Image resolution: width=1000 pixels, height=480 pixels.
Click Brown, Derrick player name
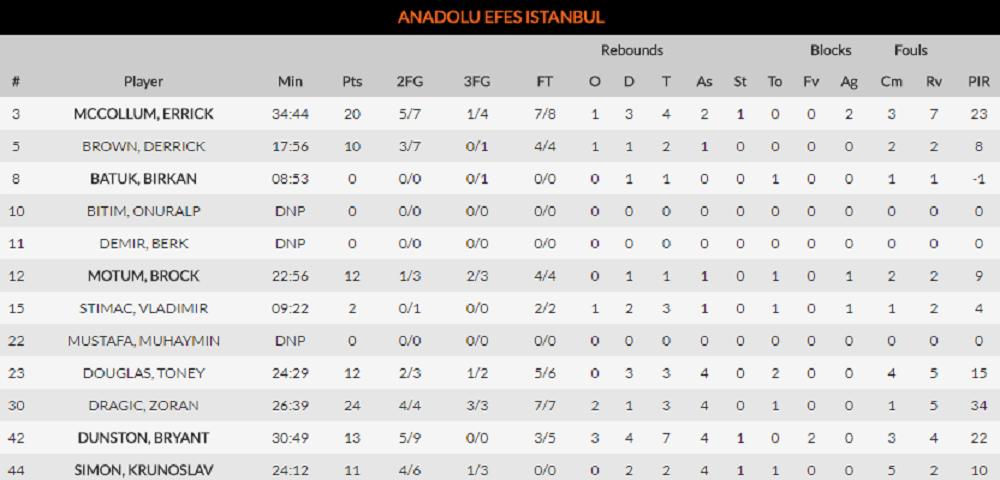[x=143, y=146]
